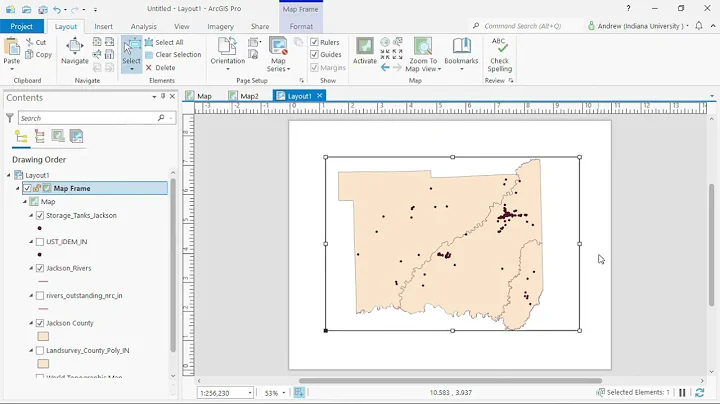Viewport: 720px width, 404px height.
Task: Close the Layout1 tab
Action: 320,95
